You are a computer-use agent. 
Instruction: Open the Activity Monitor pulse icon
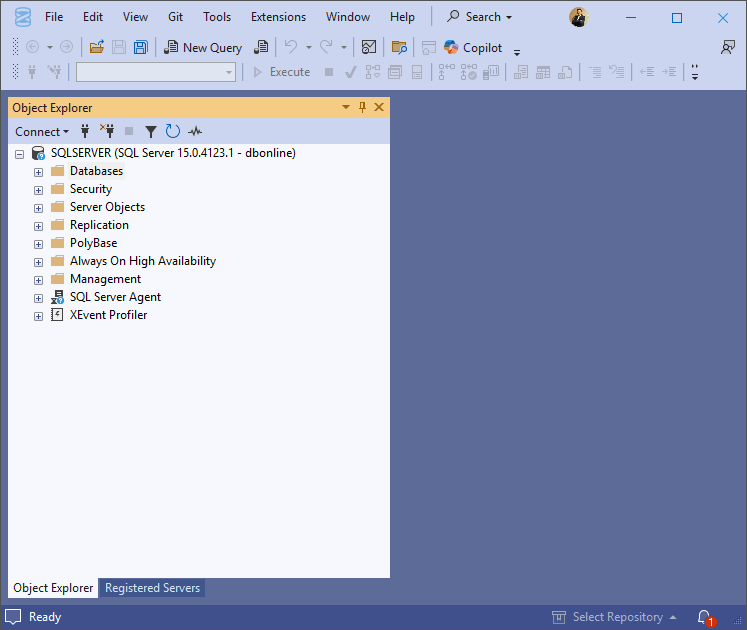click(x=195, y=132)
